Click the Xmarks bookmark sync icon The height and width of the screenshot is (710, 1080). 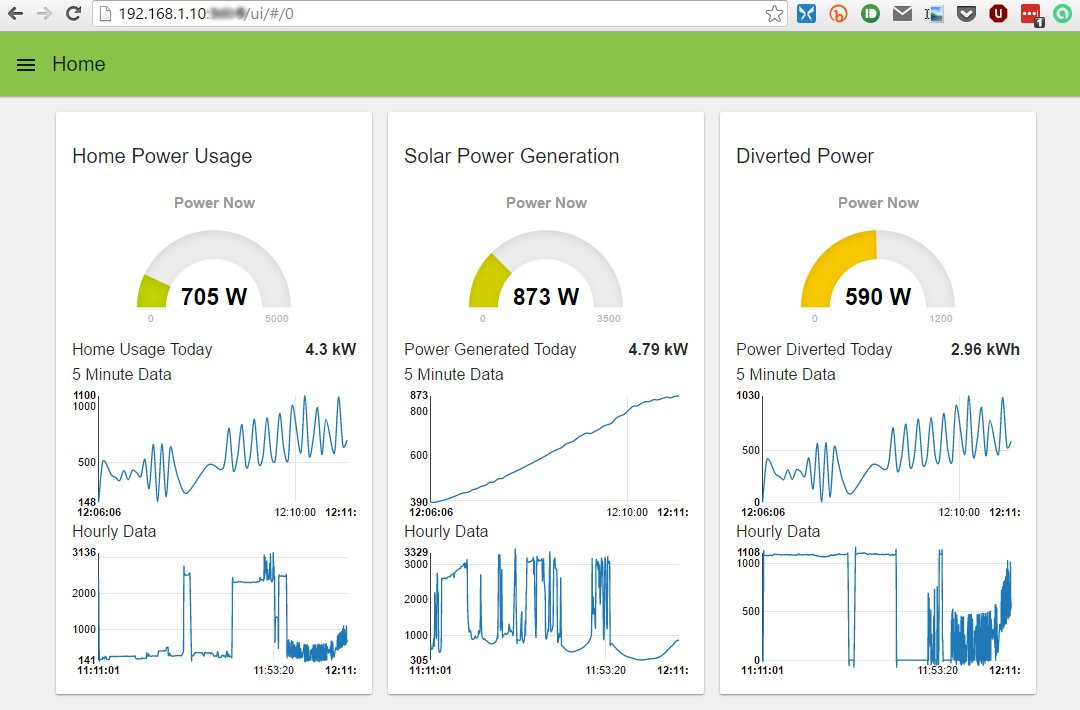tap(806, 14)
